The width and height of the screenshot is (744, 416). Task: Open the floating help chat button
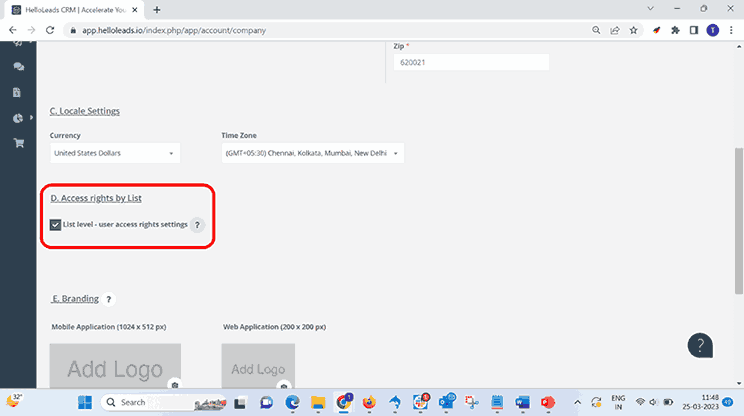[x=700, y=345]
